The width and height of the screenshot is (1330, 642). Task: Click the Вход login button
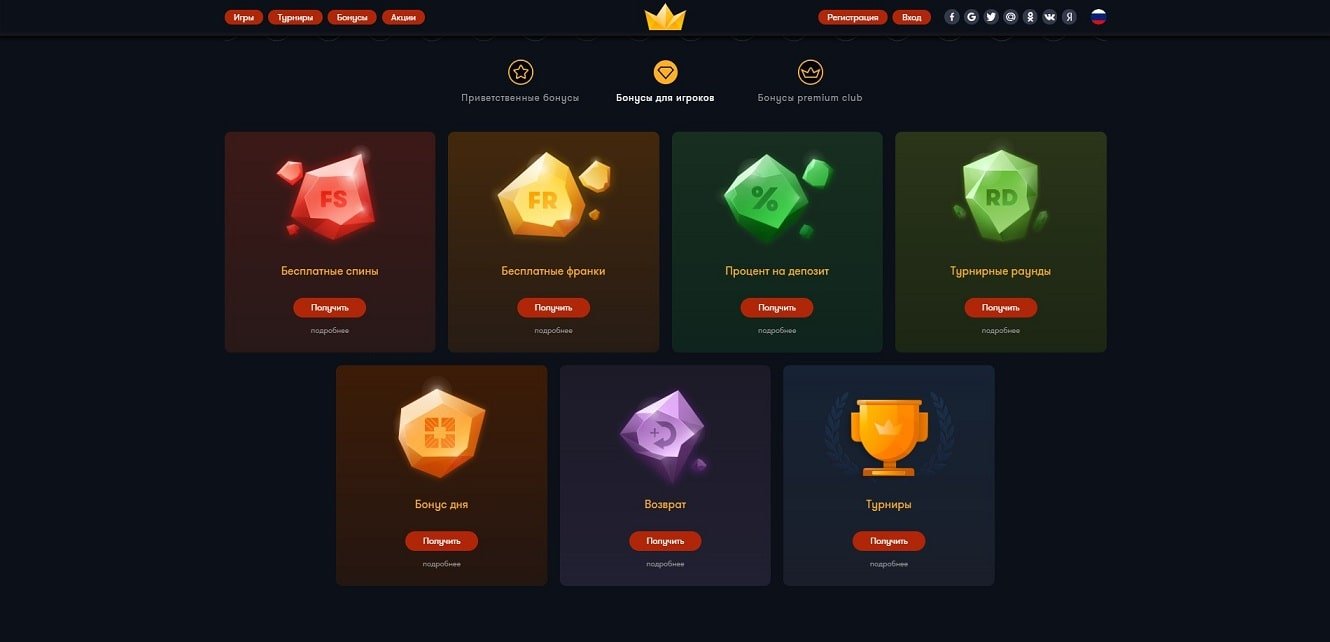(911, 17)
